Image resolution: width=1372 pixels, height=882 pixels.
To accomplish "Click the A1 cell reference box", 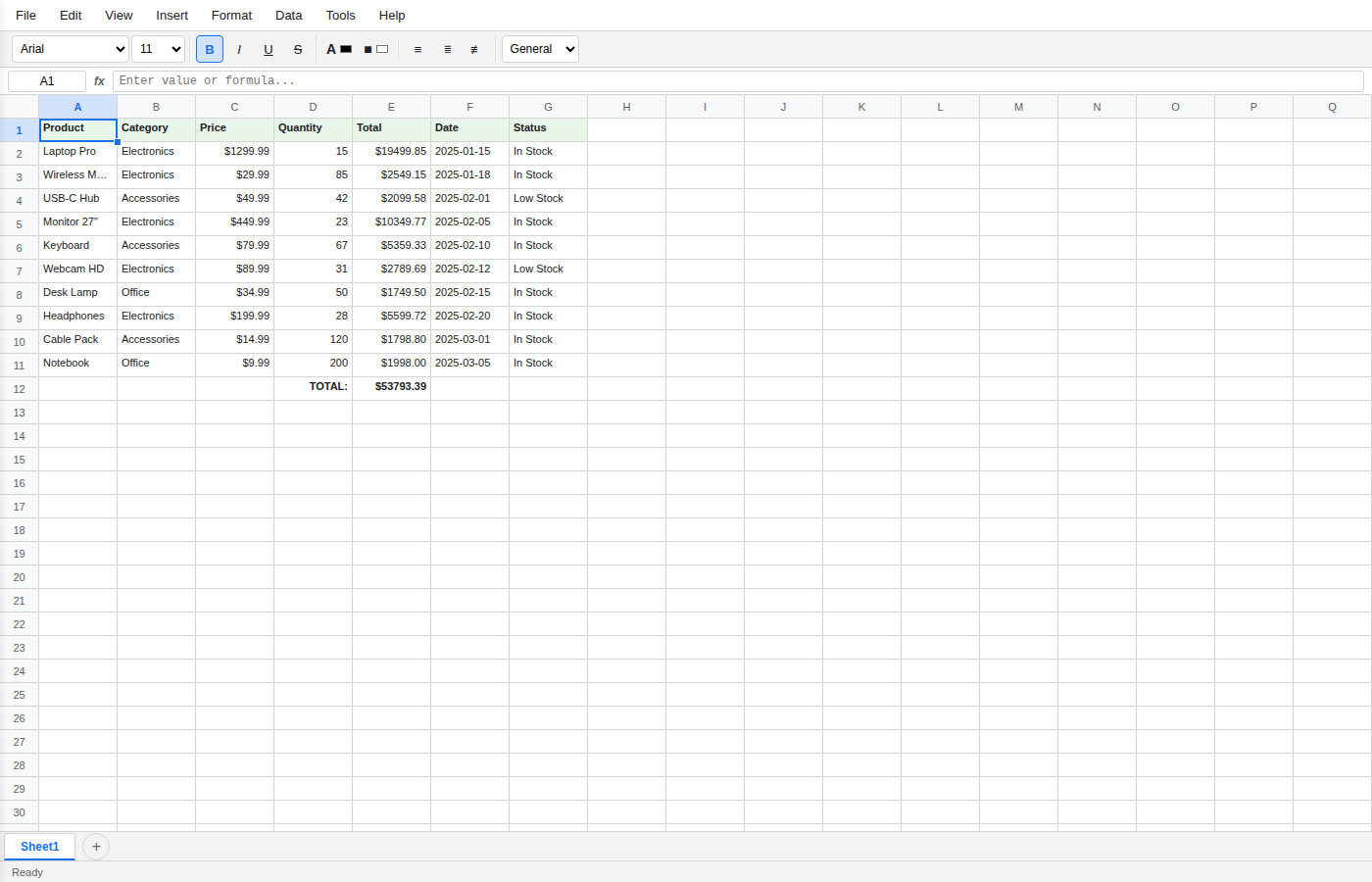I will (47, 81).
